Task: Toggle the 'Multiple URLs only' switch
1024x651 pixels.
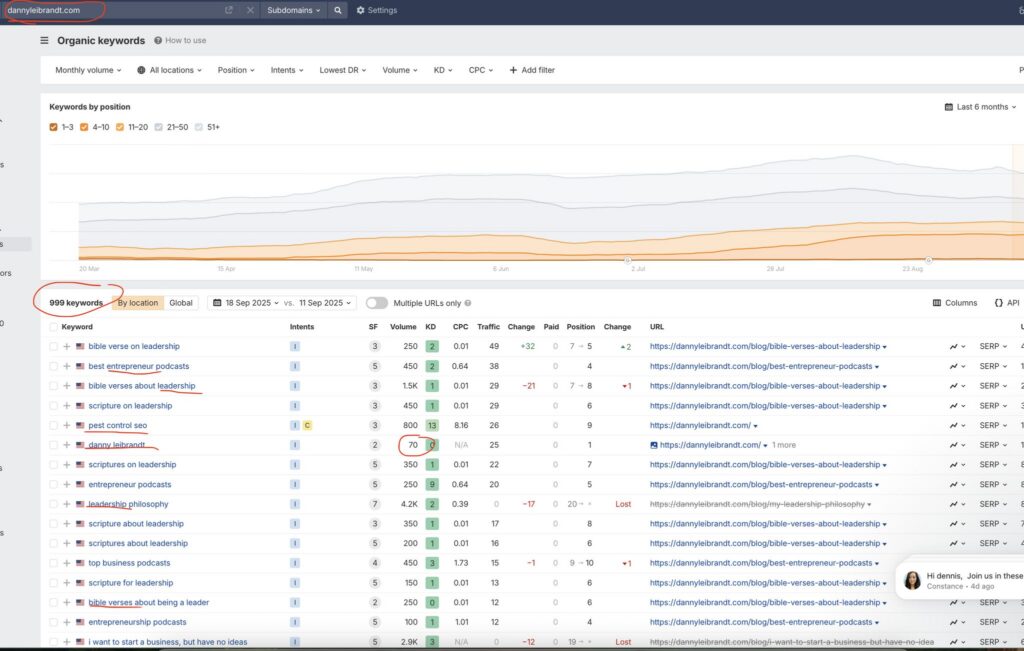Action: pos(376,302)
